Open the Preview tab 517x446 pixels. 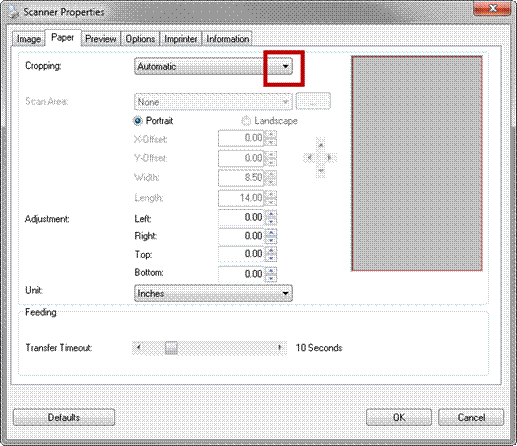click(x=101, y=39)
